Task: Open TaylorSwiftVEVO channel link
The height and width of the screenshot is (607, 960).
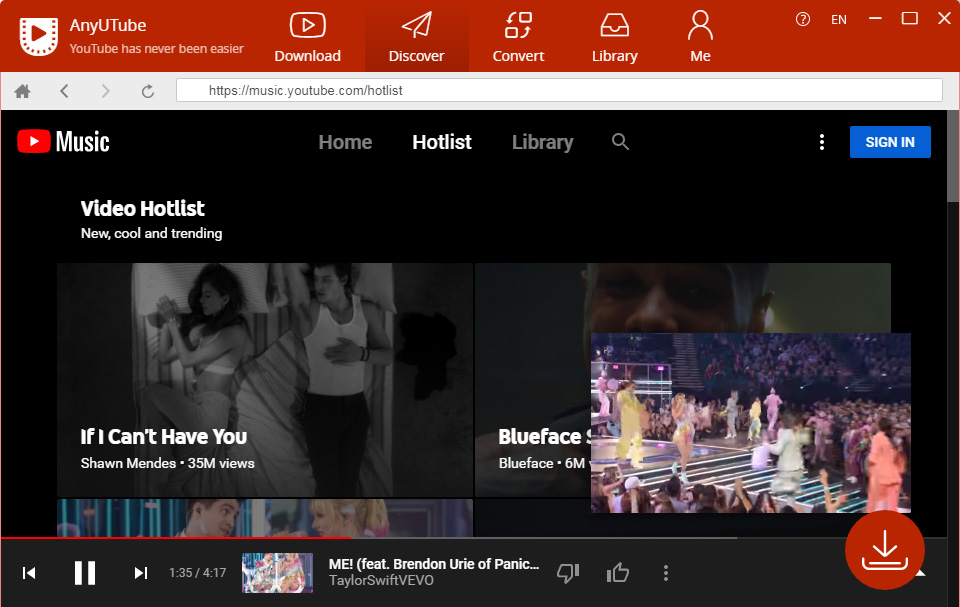Action: [x=381, y=580]
